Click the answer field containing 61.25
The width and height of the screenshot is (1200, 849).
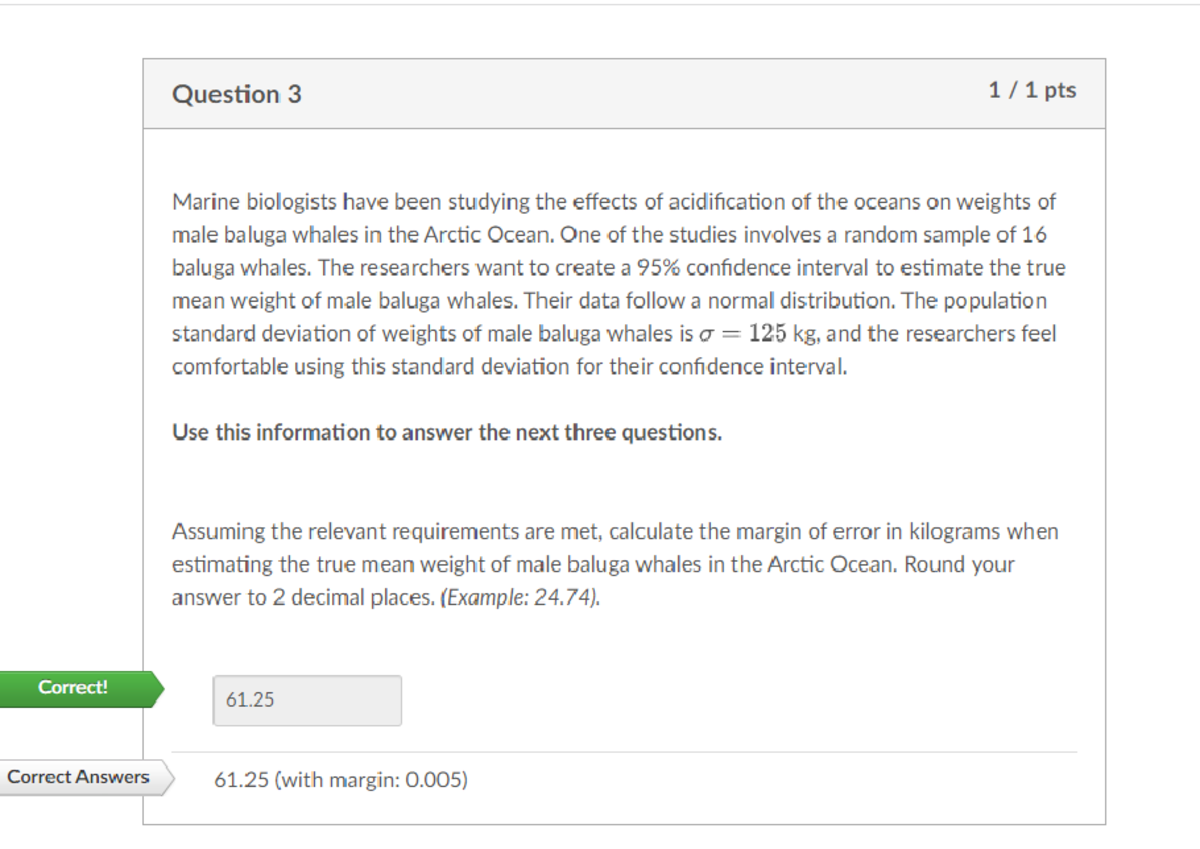click(307, 700)
